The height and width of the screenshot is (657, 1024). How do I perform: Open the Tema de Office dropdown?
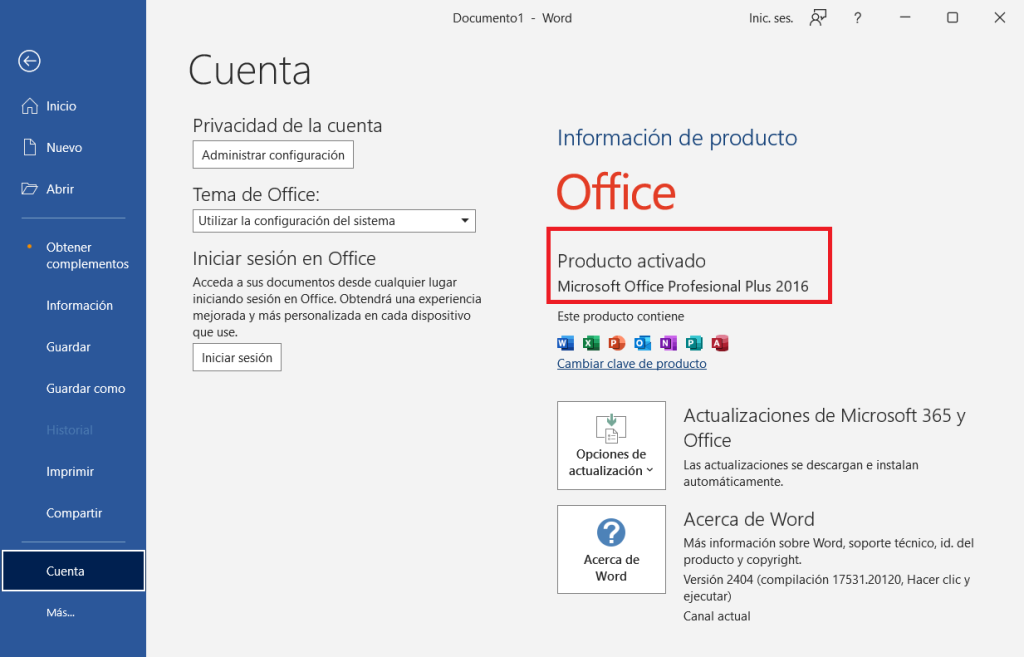coord(333,220)
